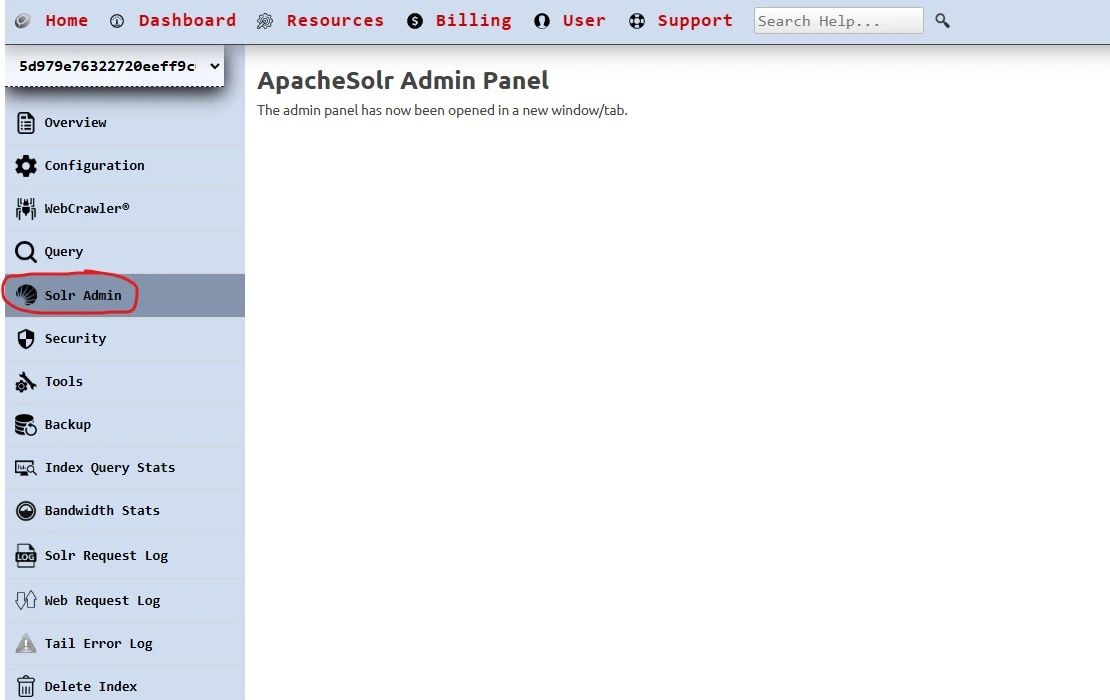The width and height of the screenshot is (1110, 700).
Task: Open the Web Request Log
Action: tap(102, 601)
